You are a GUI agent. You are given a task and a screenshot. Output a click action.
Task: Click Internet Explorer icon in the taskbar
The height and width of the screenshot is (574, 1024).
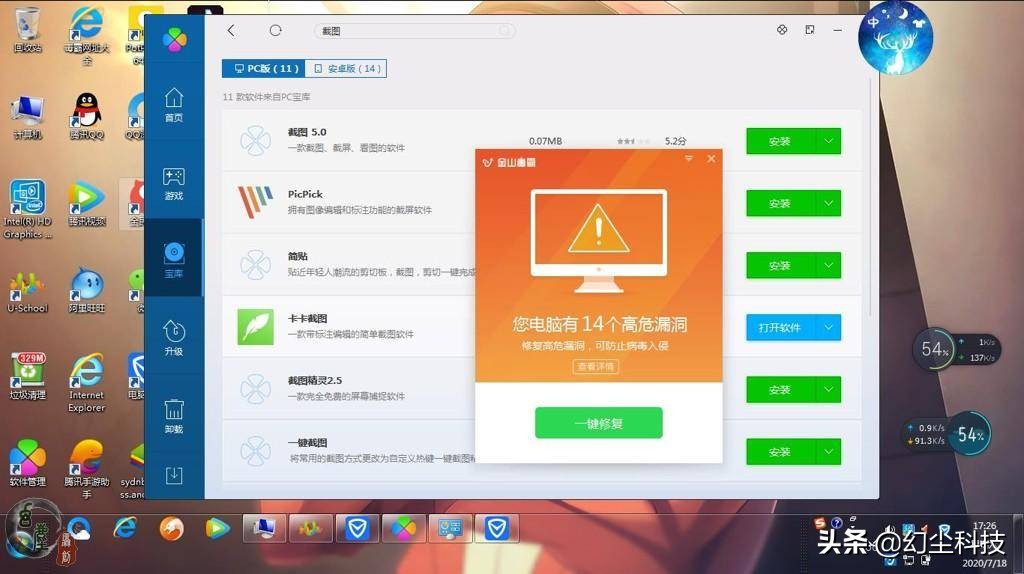[x=125, y=528]
